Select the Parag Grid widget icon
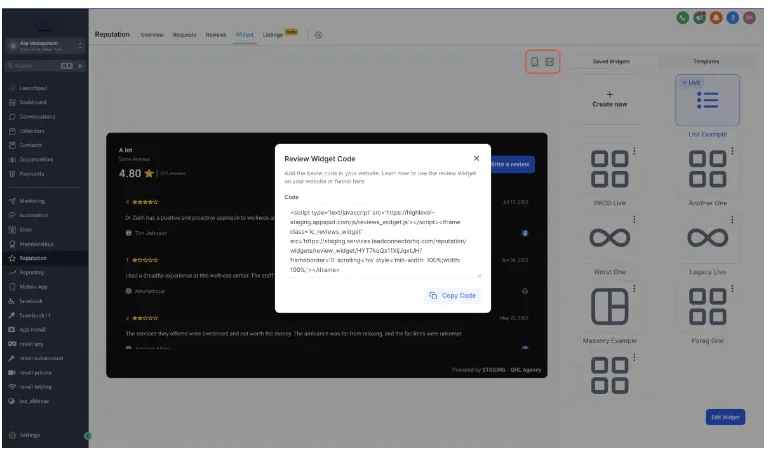 point(707,307)
